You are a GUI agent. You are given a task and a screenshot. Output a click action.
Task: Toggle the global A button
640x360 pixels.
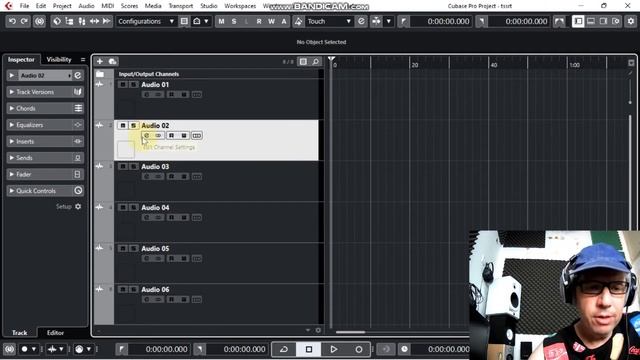(284, 21)
